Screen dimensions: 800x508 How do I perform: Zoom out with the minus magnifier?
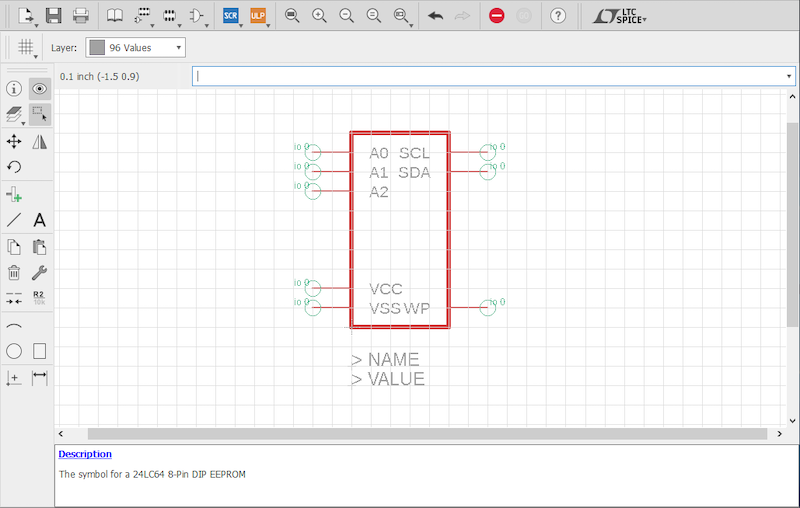[x=346, y=16]
